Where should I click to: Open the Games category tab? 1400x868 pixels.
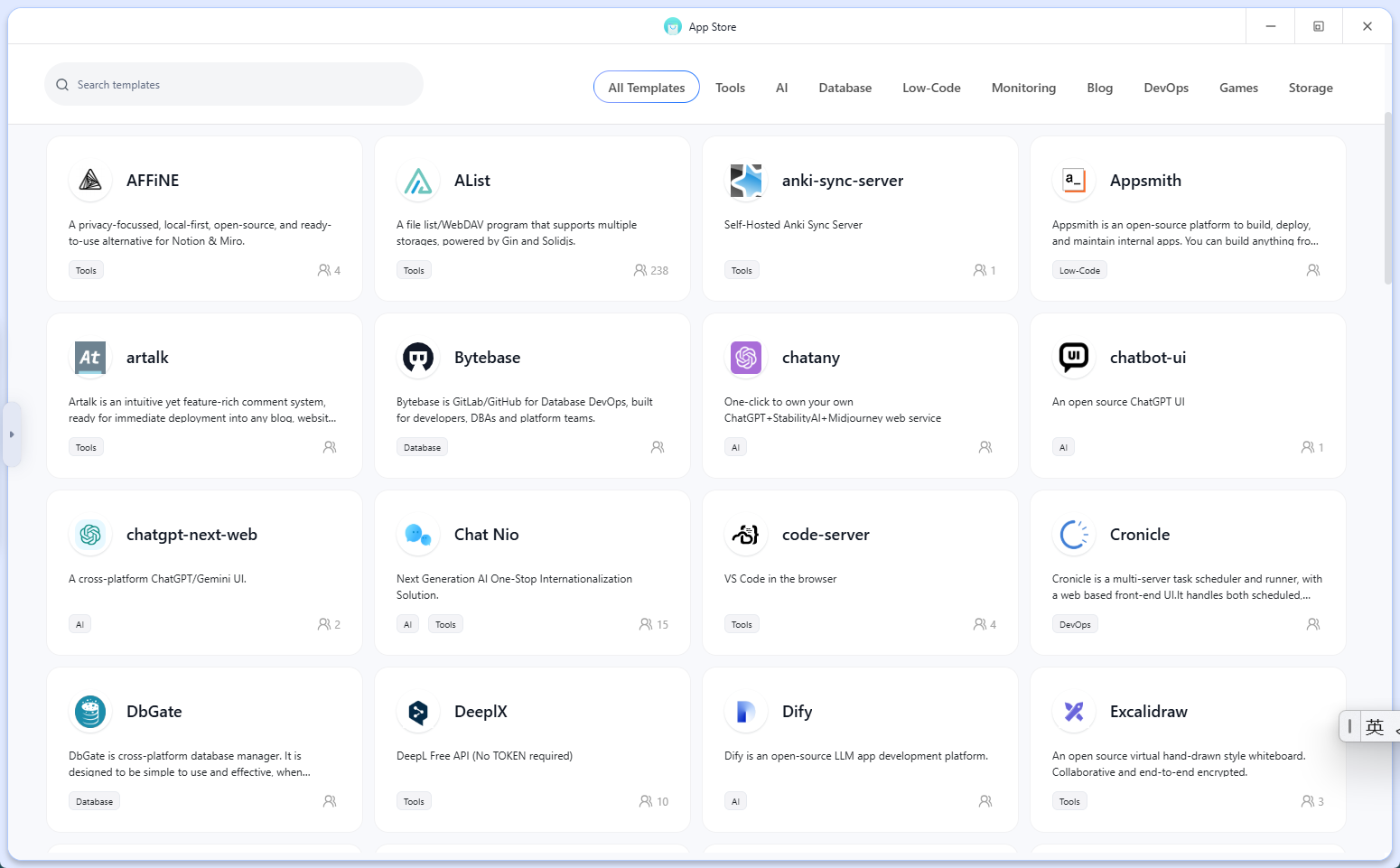pyautogui.click(x=1238, y=88)
